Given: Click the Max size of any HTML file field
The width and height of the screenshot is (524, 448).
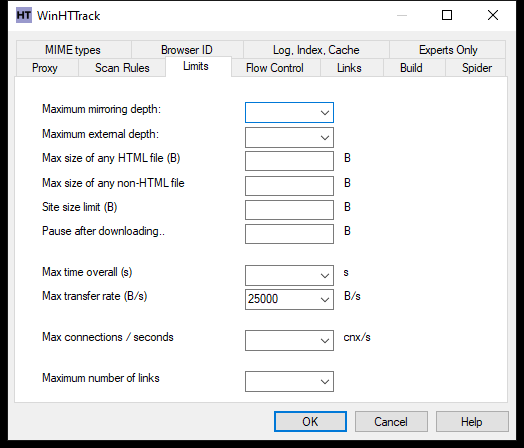Looking at the screenshot, I should click(x=289, y=161).
